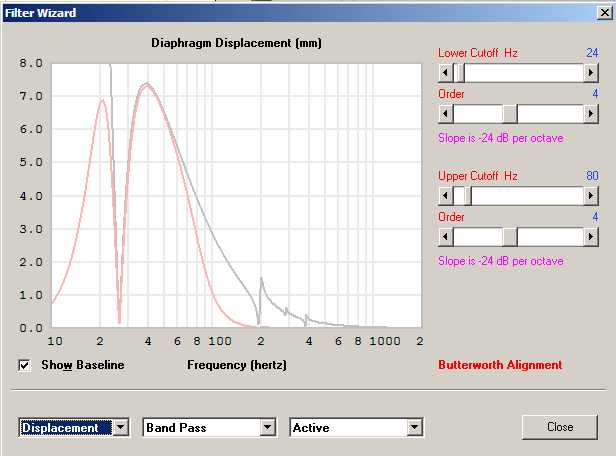
Task: Click Lower Cutoff slider thumb
Action: pyautogui.click(x=459, y=73)
